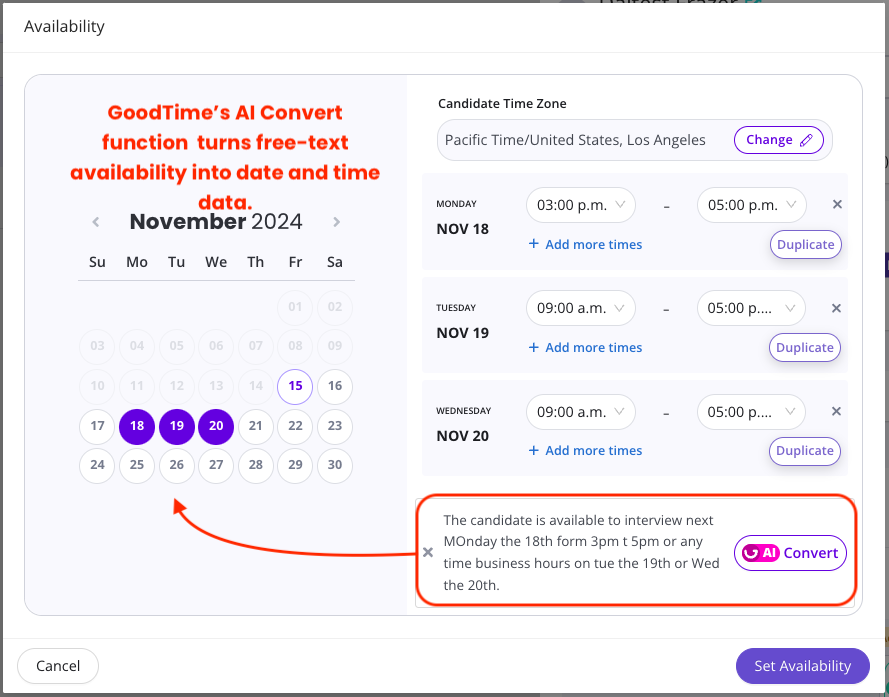Click AI Convert button
Screen dimensions: 889x697
[x=790, y=553]
